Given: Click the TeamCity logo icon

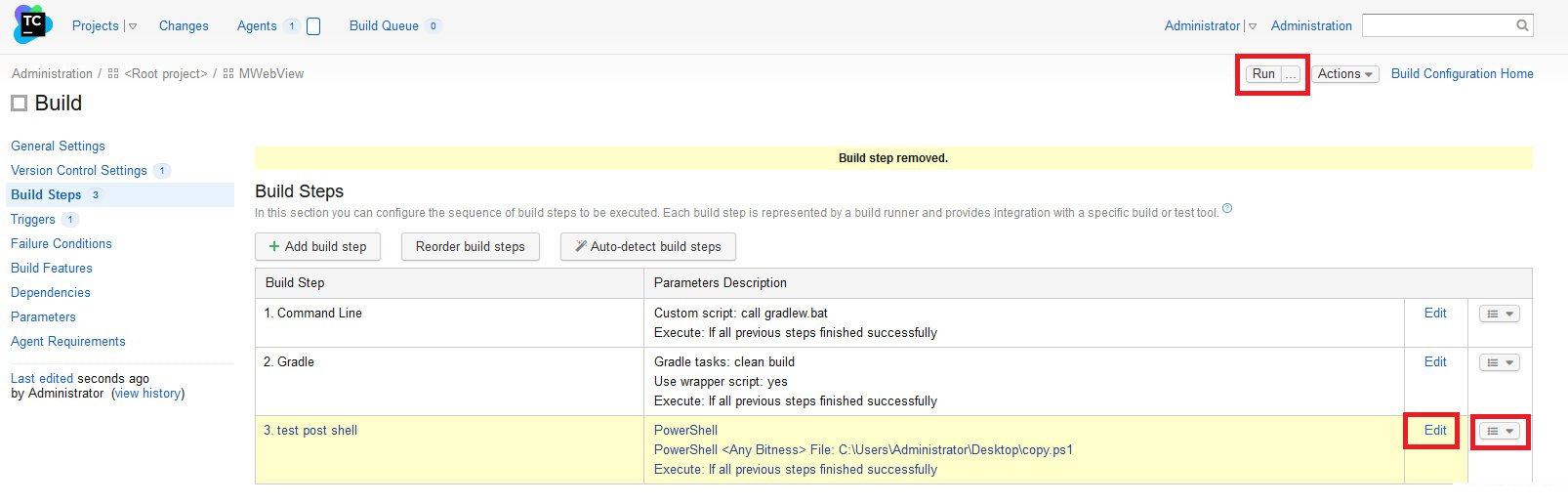Looking at the screenshot, I should [x=32, y=24].
